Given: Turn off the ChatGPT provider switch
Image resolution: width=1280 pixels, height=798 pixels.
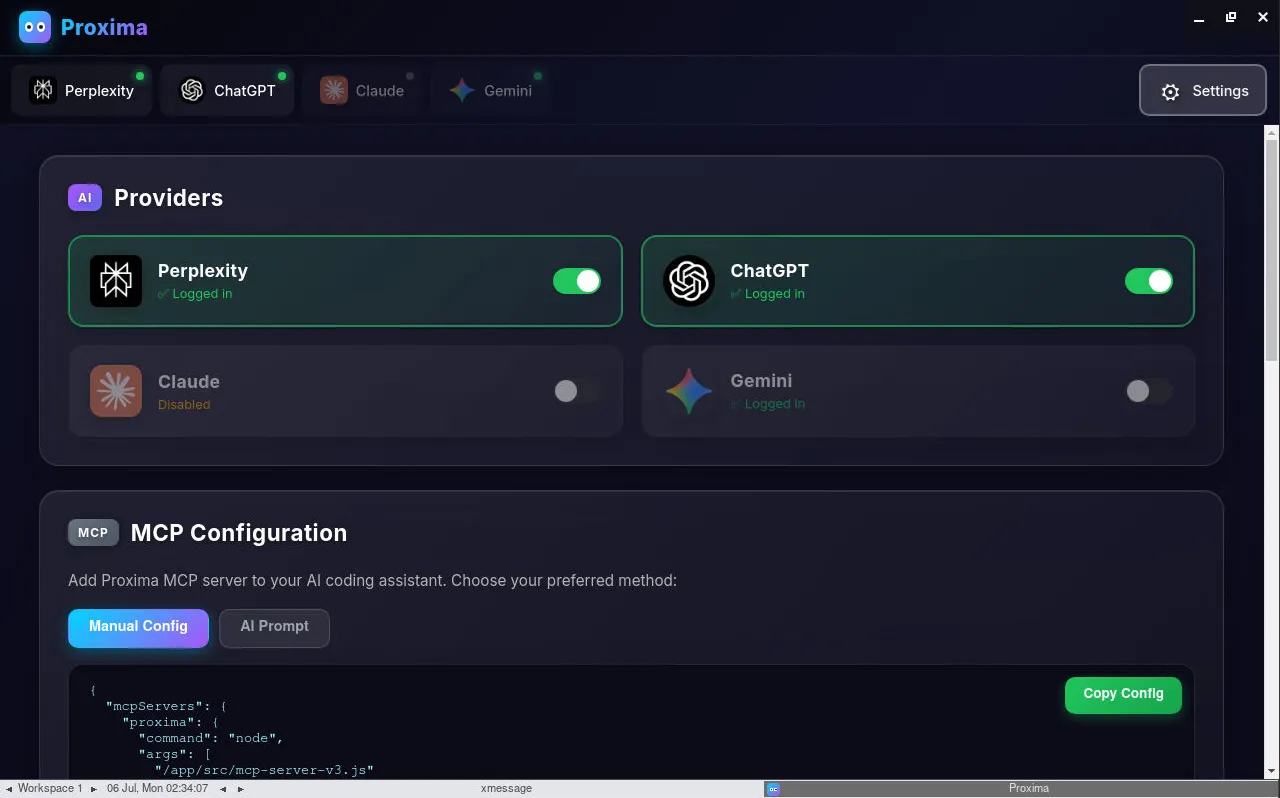Looking at the screenshot, I should pos(1149,281).
